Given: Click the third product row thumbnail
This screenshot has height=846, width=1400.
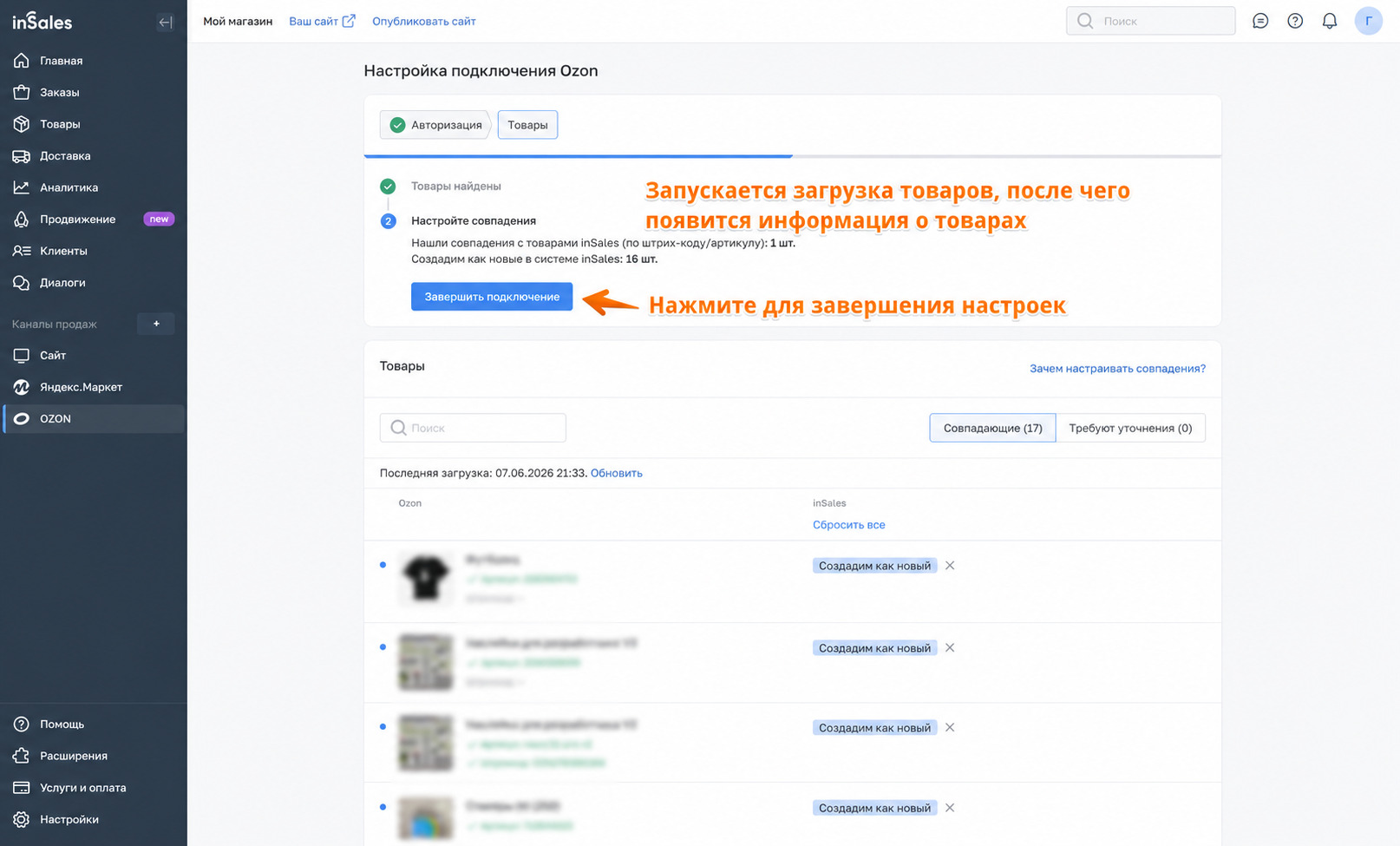Looking at the screenshot, I should [426, 743].
